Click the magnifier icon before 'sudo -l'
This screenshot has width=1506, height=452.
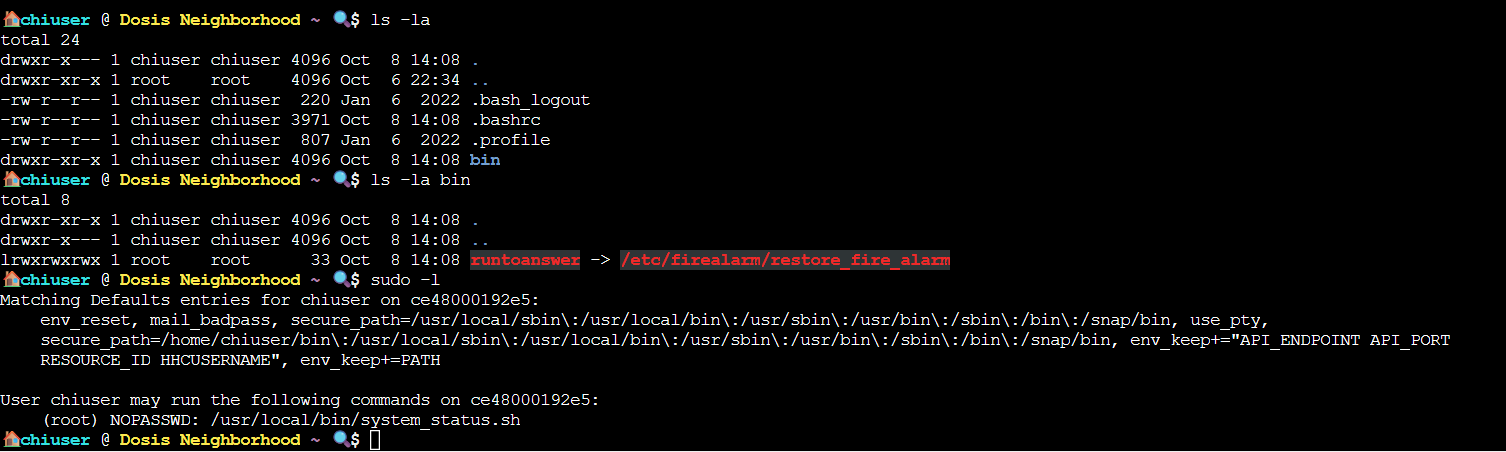click(x=340, y=280)
